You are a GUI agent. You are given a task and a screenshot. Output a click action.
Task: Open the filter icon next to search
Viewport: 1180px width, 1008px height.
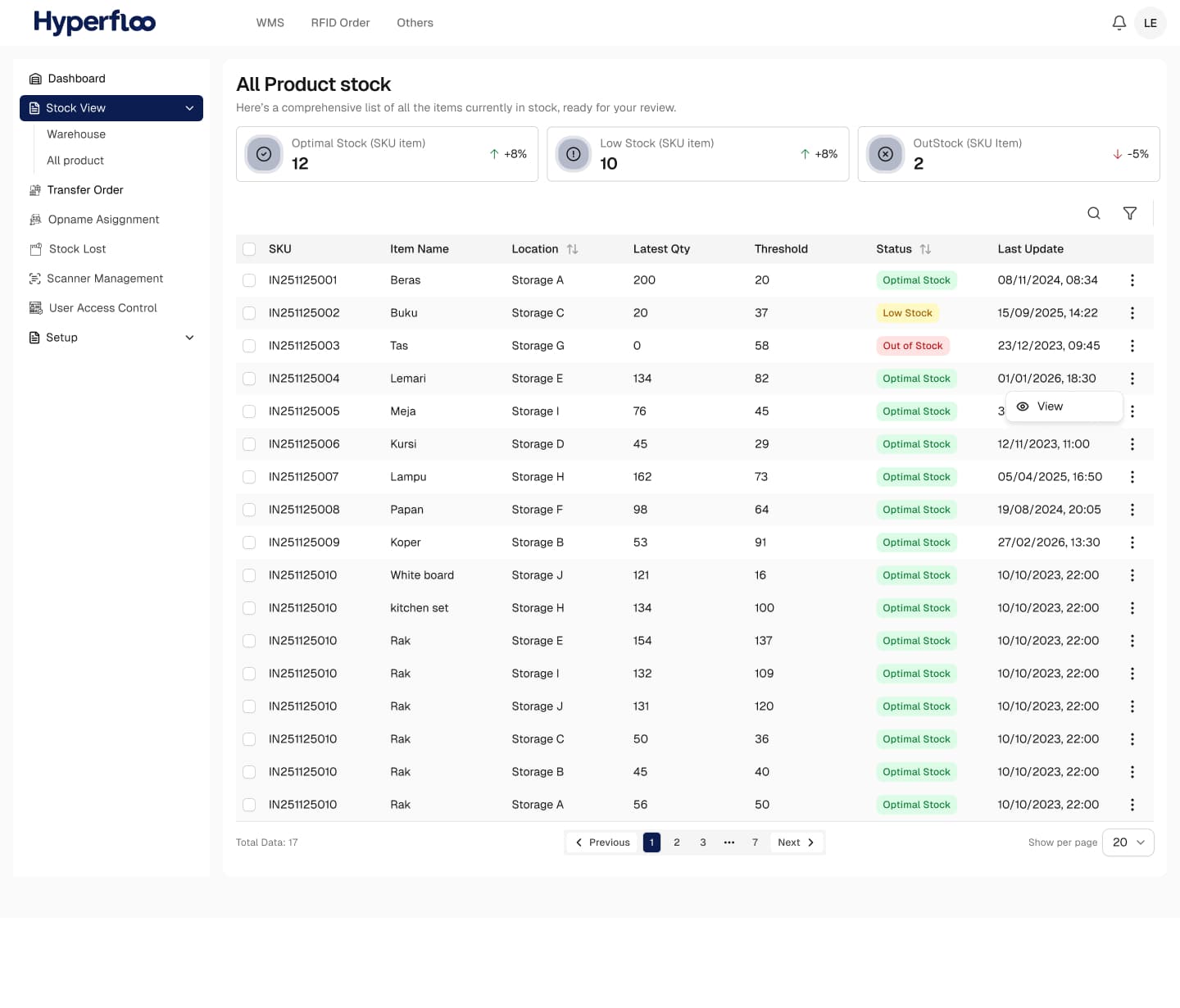pyautogui.click(x=1130, y=212)
